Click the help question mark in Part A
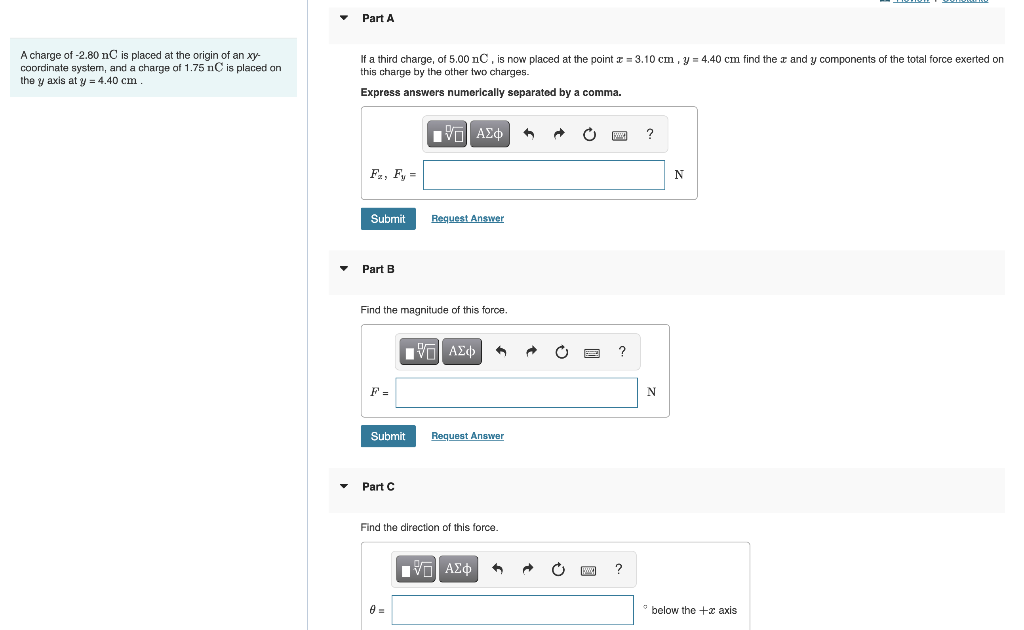Screen dimensions: 1024x630 pos(649,133)
